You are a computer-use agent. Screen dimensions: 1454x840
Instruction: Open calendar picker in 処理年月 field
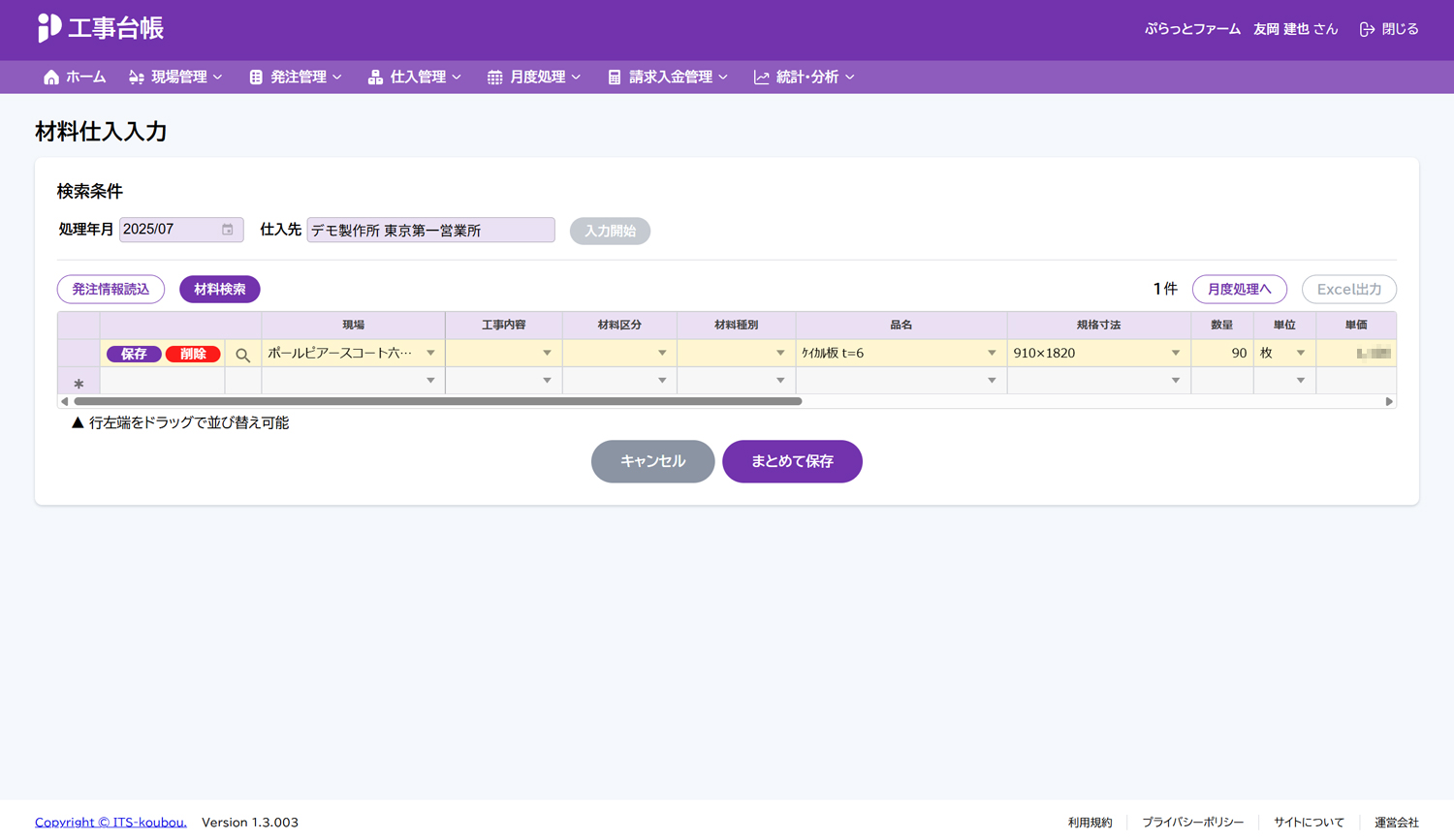(x=228, y=230)
